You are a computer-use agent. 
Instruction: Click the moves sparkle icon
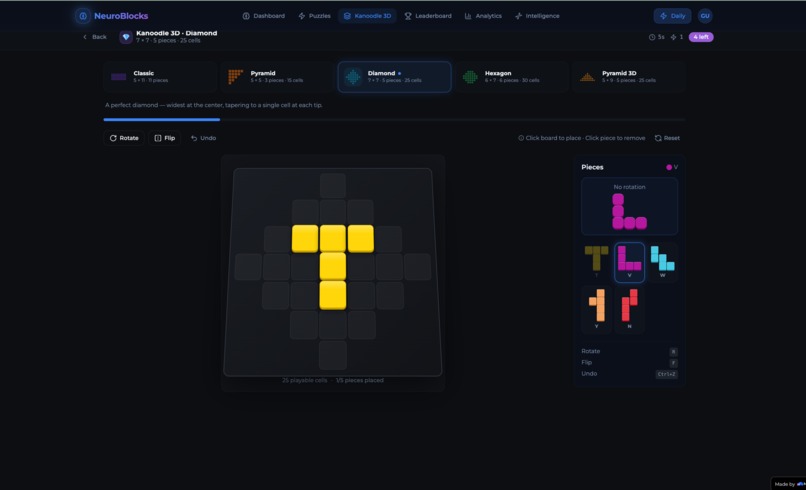click(x=673, y=37)
